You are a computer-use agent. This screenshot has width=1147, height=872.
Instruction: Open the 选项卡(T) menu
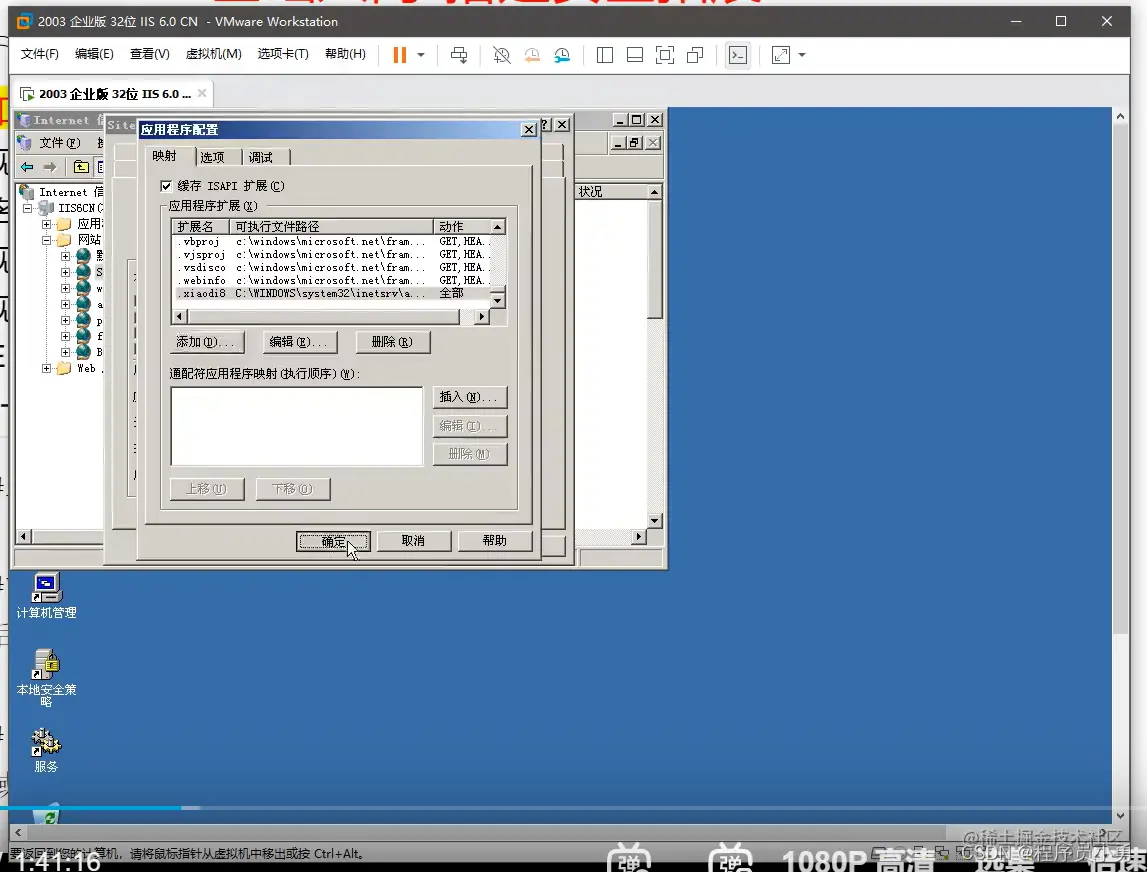tap(283, 54)
